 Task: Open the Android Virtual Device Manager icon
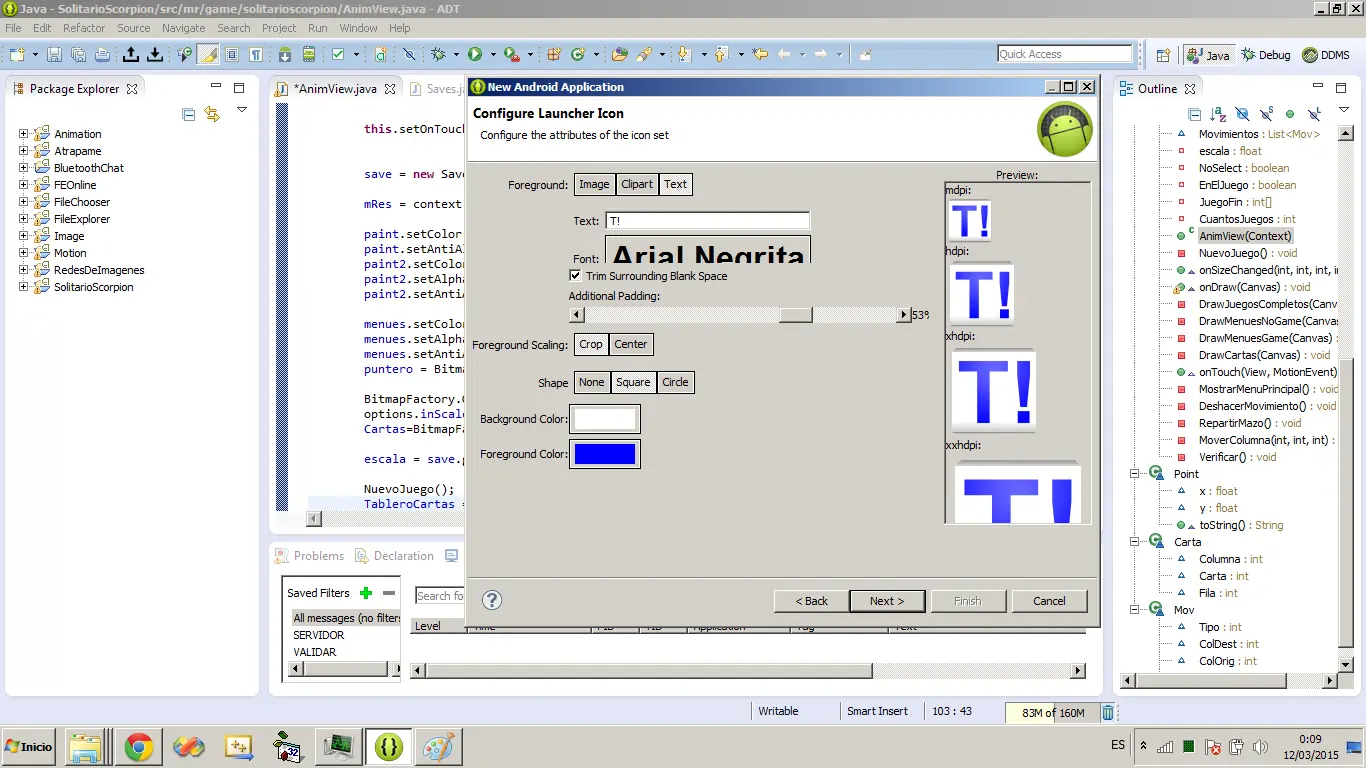tap(309, 55)
